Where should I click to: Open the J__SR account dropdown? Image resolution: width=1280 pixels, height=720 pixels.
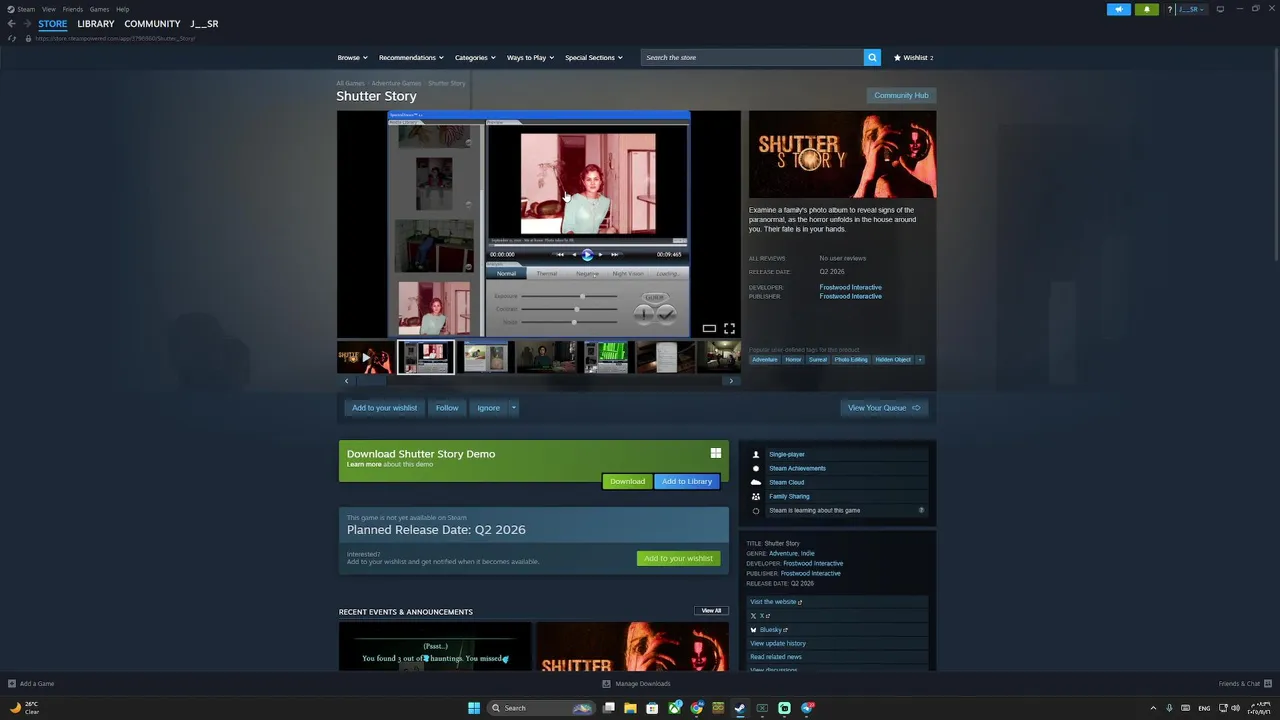click(1191, 9)
